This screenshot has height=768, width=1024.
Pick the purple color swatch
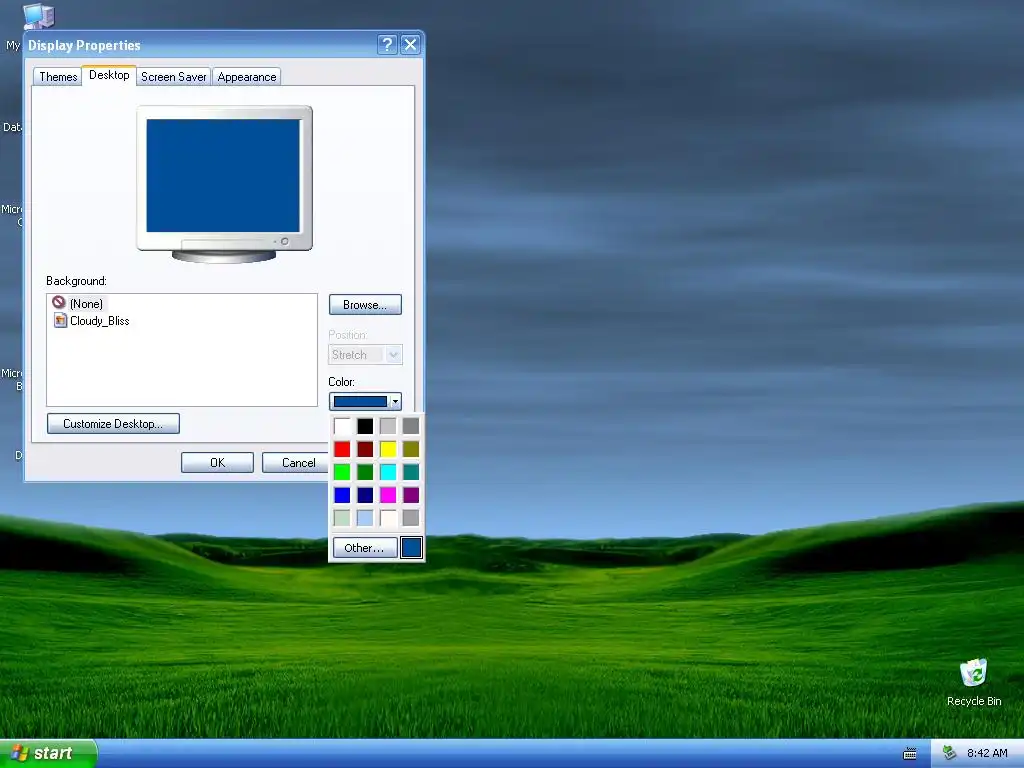[x=411, y=495]
